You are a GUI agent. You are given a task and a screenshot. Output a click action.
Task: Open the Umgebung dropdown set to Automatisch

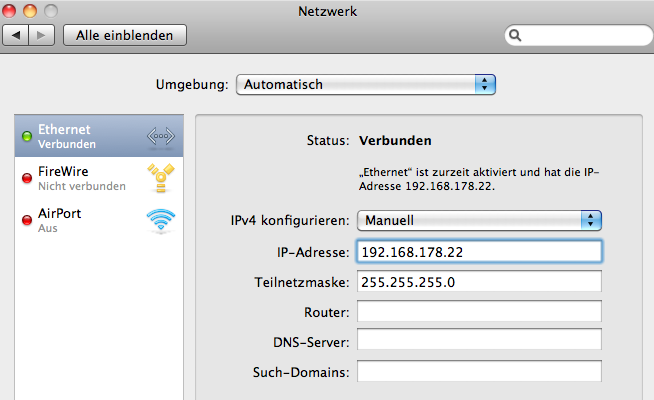click(x=366, y=85)
